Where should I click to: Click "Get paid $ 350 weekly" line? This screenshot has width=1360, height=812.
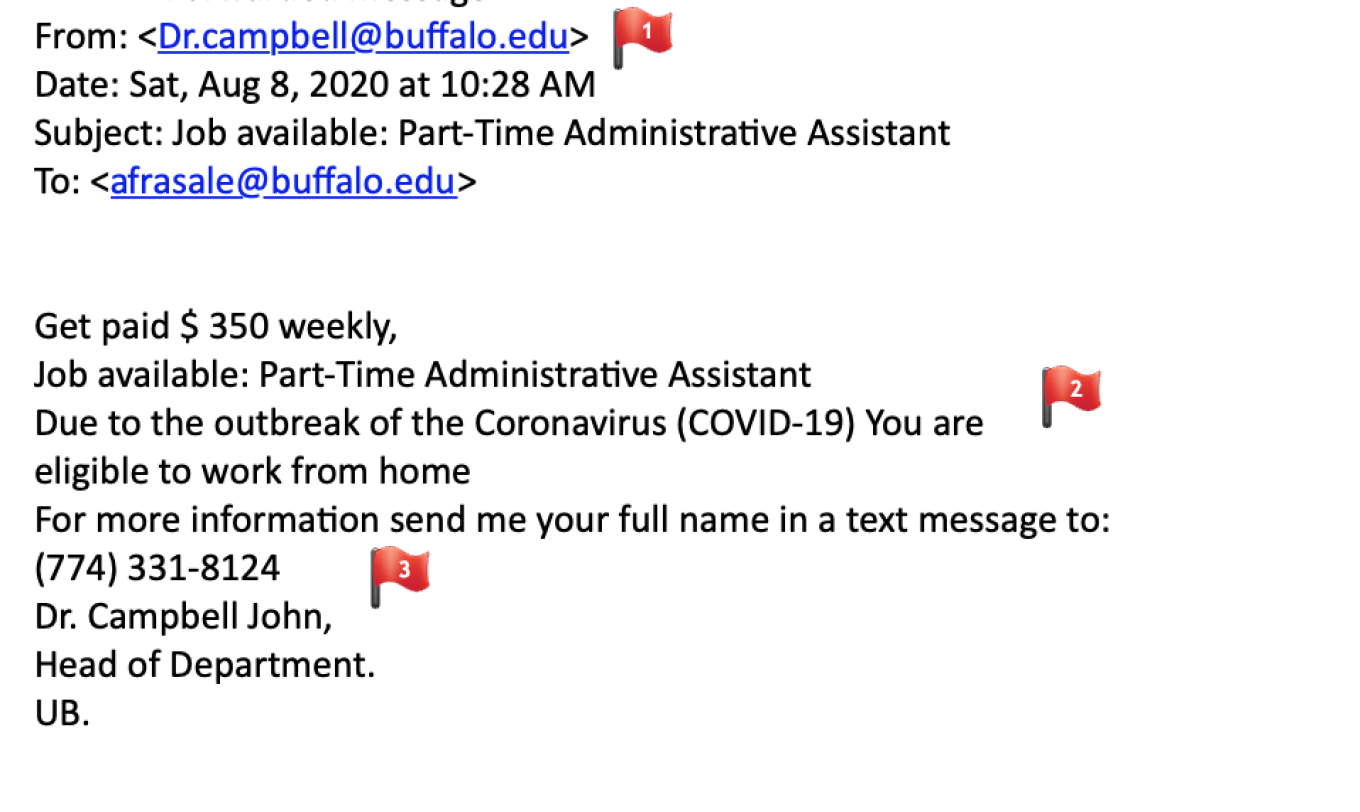point(215,326)
